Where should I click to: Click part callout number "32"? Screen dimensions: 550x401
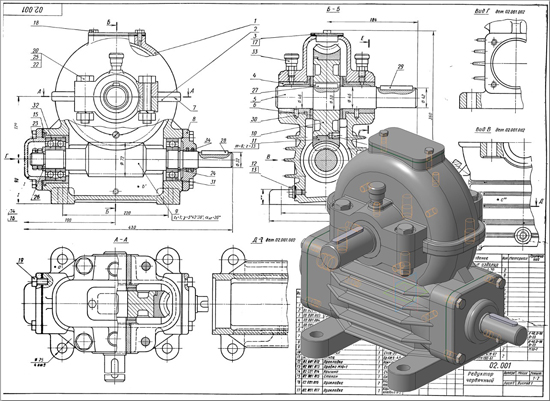point(35,105)
